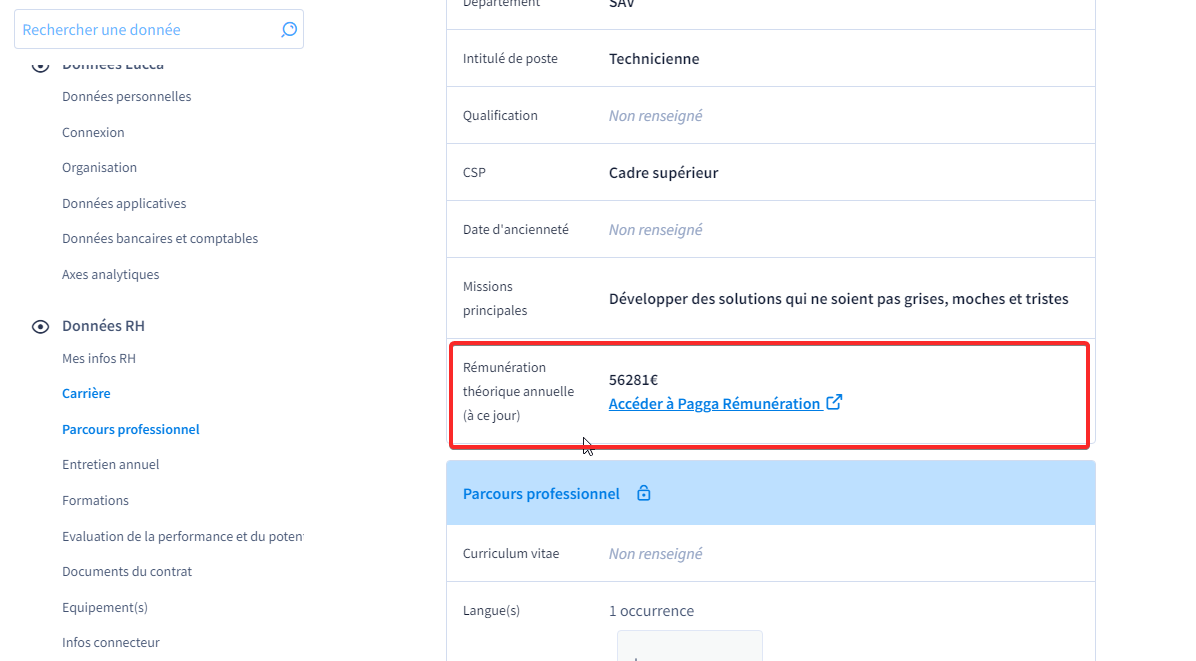This screenshot has width=1196, height=661.
Task: Toggle the eye icon next to Données Lucca
Action: coord(40,66)
